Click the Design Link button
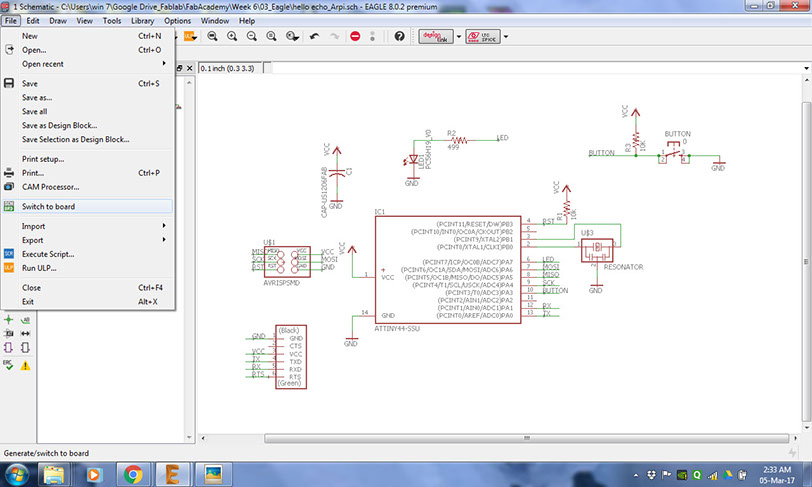The width and height of the screenshot is (812, 487). click(x=436, y=37)
